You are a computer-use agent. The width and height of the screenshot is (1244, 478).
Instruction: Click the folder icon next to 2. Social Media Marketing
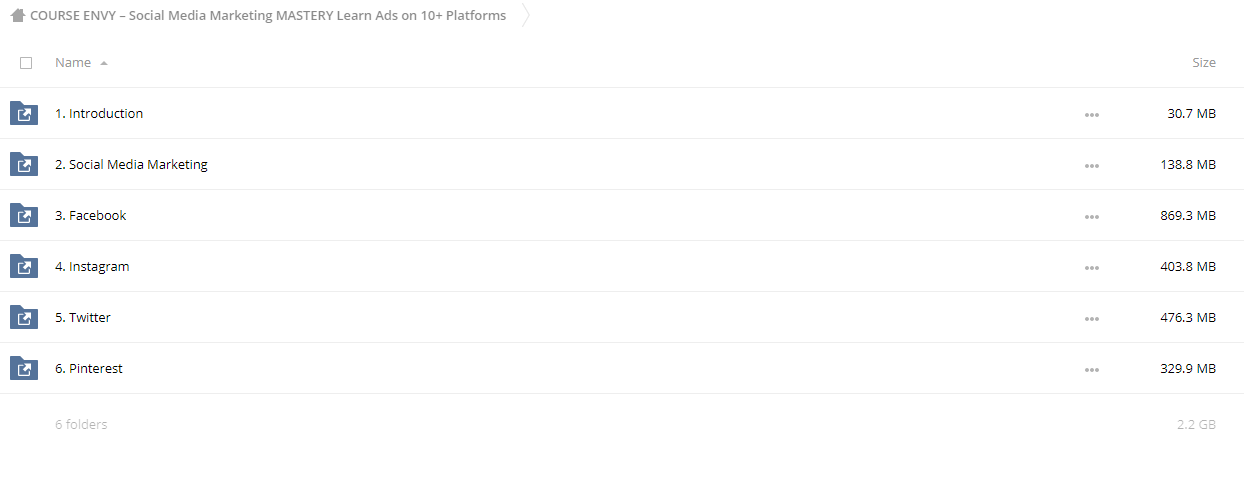(24, 164)
